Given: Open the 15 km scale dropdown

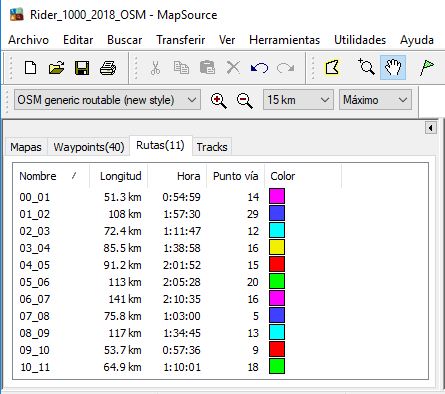Looking at the screenshot, I should pyautogui.click(x=298, y=100).
